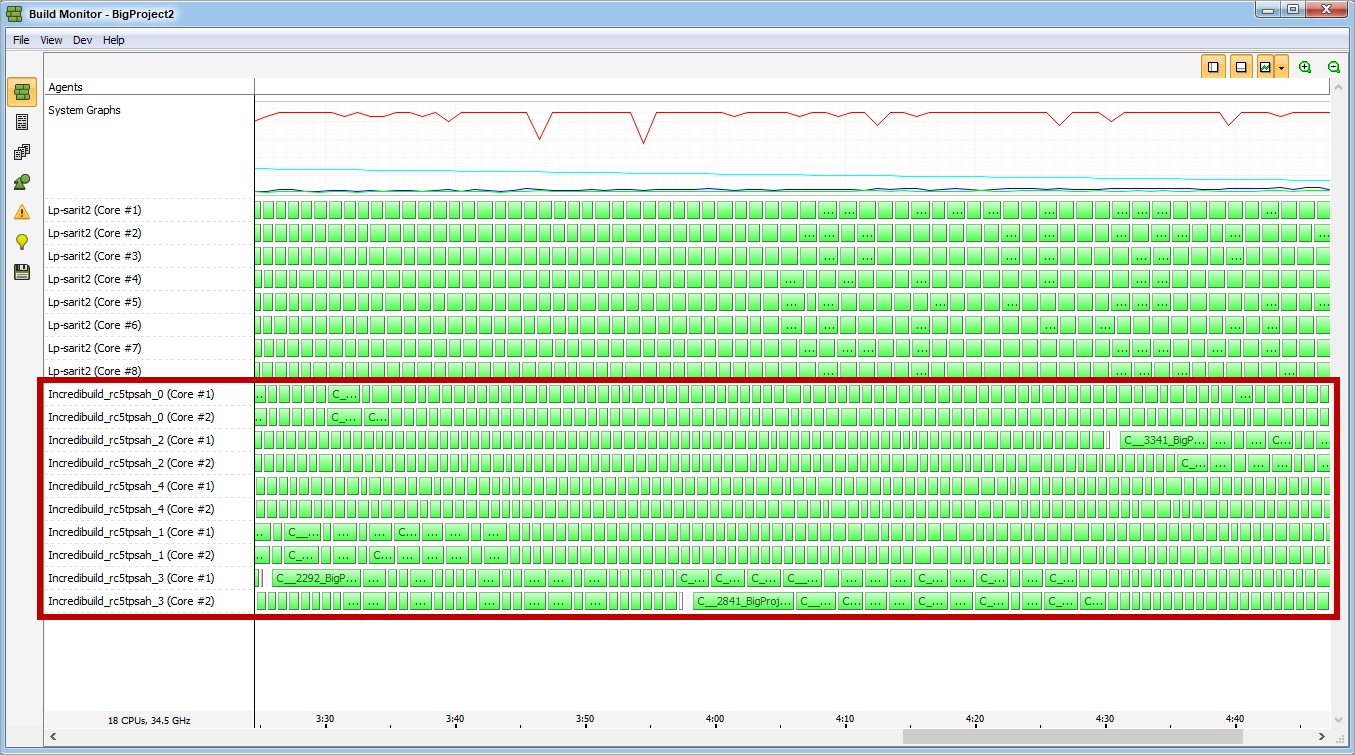The width and height of the screenshot is (1355, 755).
Task: Select the C__... task in rc5tpsah_2 Core #2 row
Action: coord(1193,463)
